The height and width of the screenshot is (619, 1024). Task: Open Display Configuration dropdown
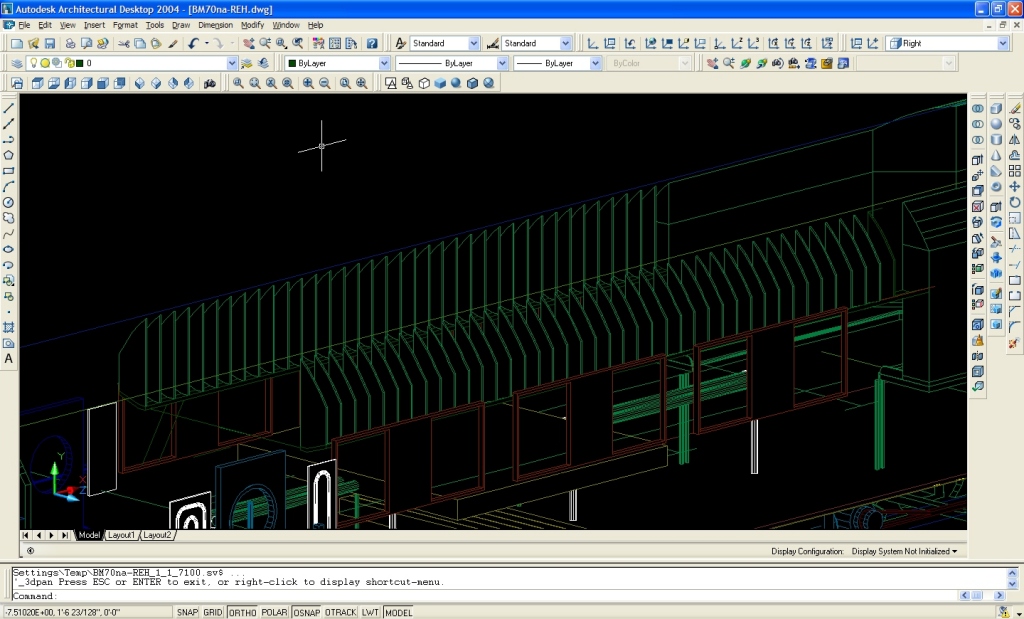click(903, 551)
